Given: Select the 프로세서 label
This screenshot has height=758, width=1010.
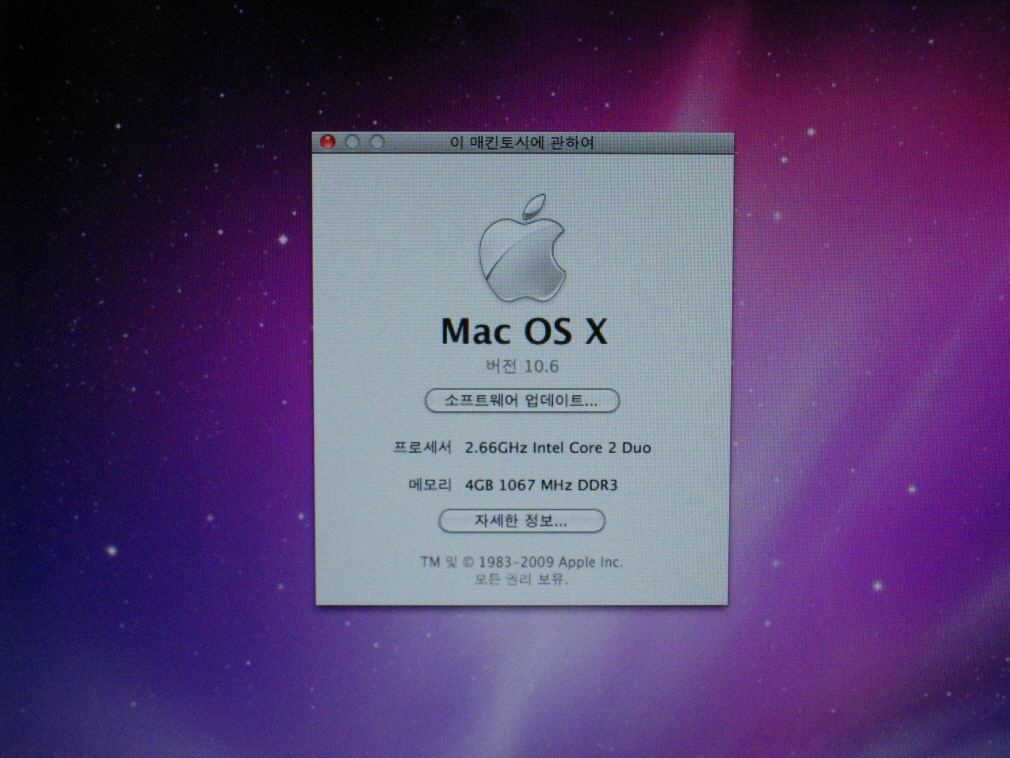Looking at the screenshot, I should point(422,448).
